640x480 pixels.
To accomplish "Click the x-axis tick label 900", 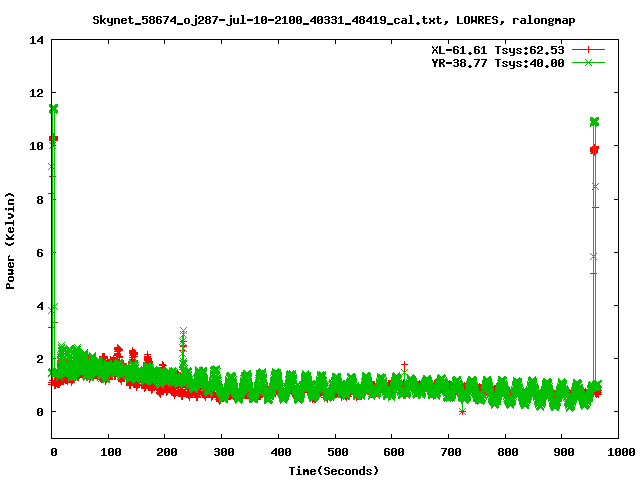I will tap(564, 452).
